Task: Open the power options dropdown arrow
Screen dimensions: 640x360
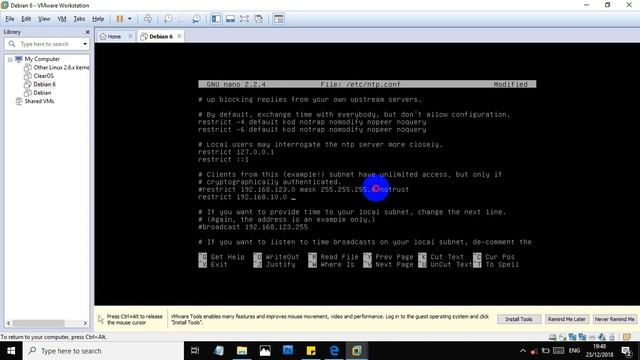Action: pos(130,19)
